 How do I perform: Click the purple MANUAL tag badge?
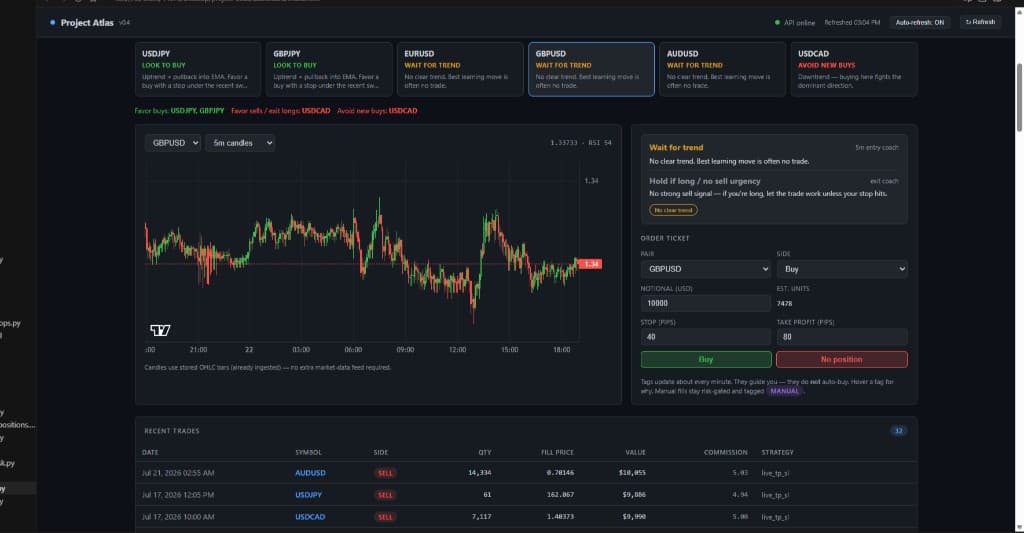tap(784, 391)
